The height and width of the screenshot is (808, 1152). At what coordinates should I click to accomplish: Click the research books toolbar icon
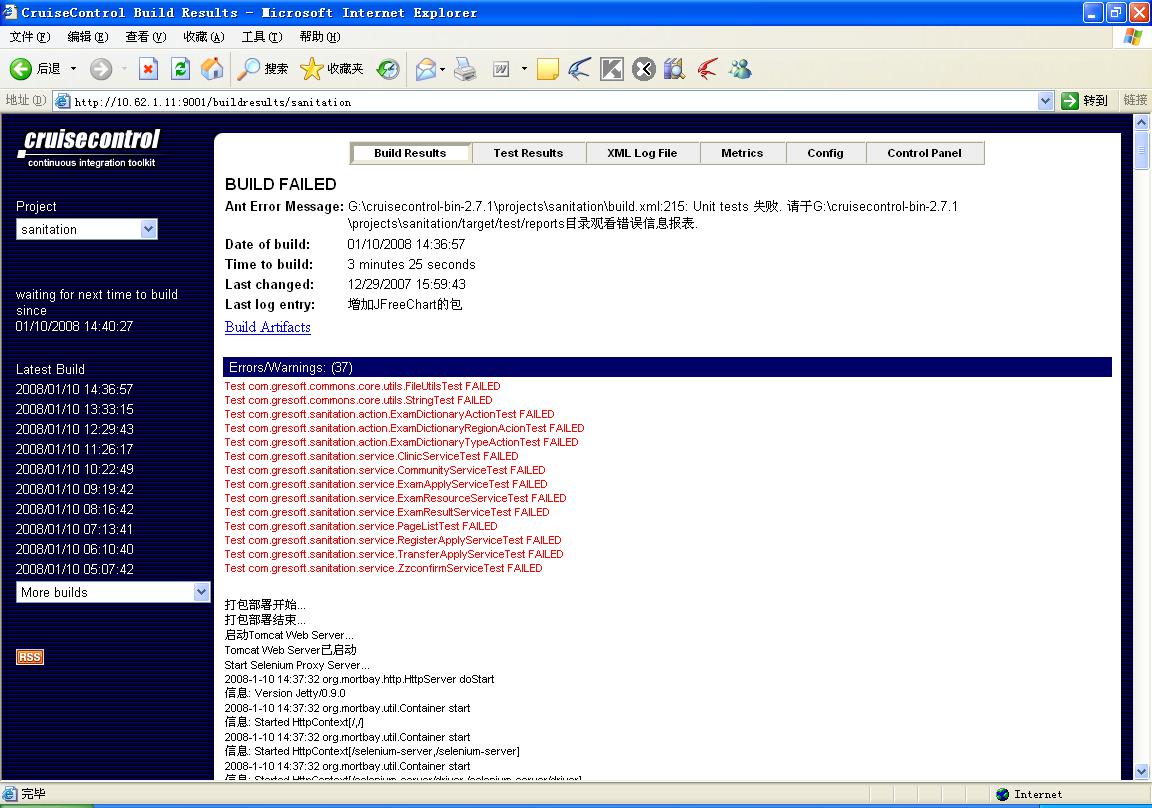tap(674, 69)
